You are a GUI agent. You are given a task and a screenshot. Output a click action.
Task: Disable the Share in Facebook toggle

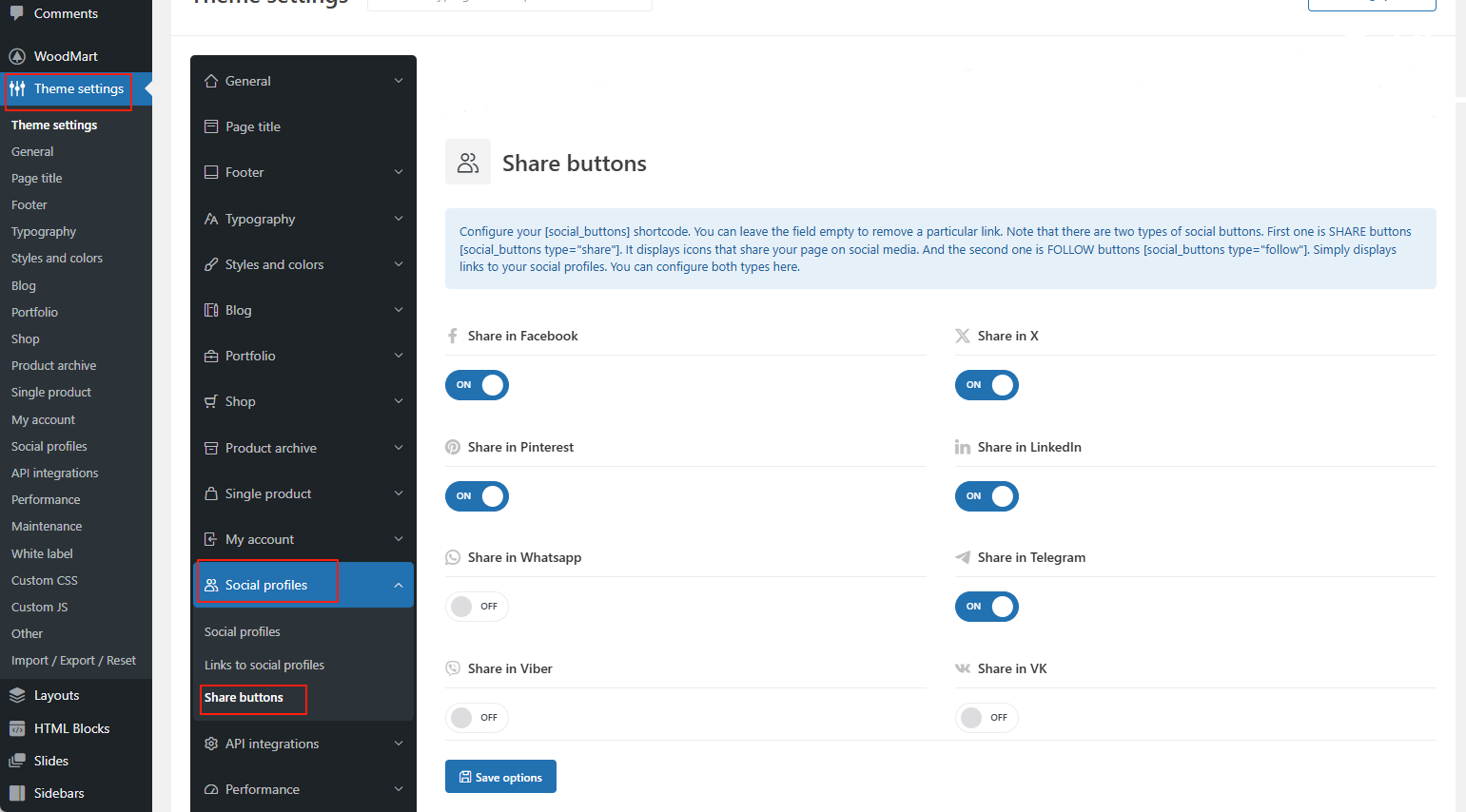[x=477, y=385]
